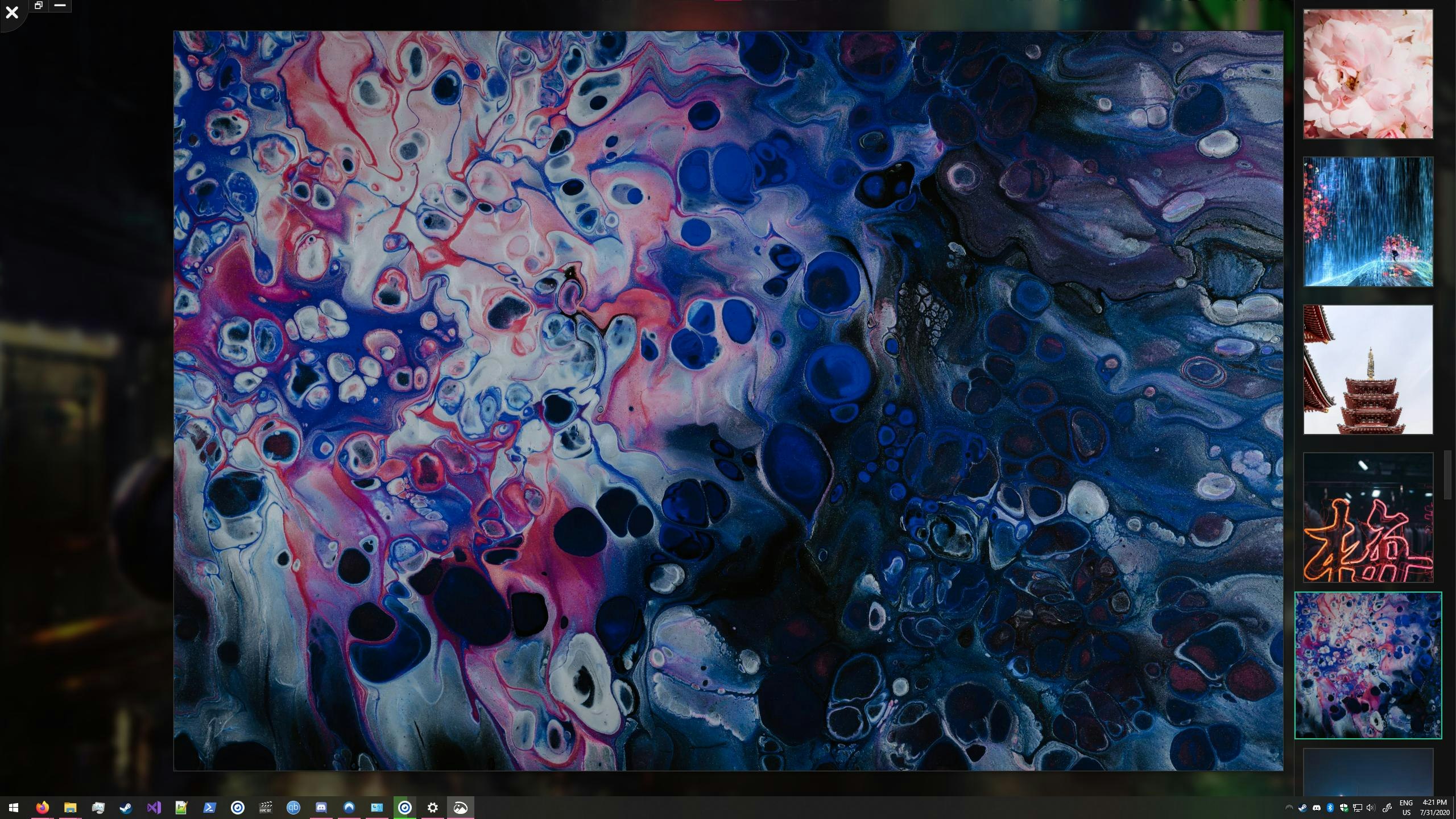Viewport: 1456px width, 819px height.
Task: Launch Visual Studio from the taskbar
Action: [154, 808]
